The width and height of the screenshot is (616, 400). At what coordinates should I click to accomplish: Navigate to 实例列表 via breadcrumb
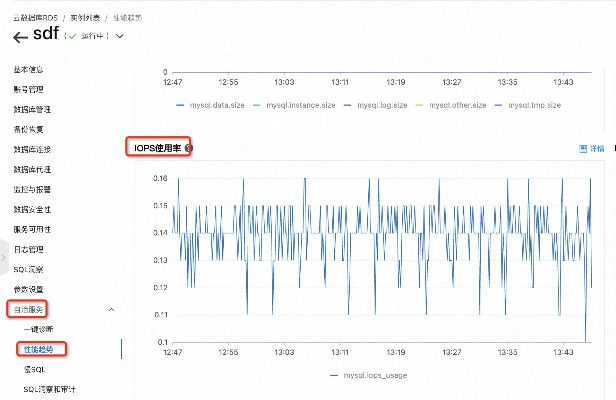pyautogui.click(x=87, y=17)
